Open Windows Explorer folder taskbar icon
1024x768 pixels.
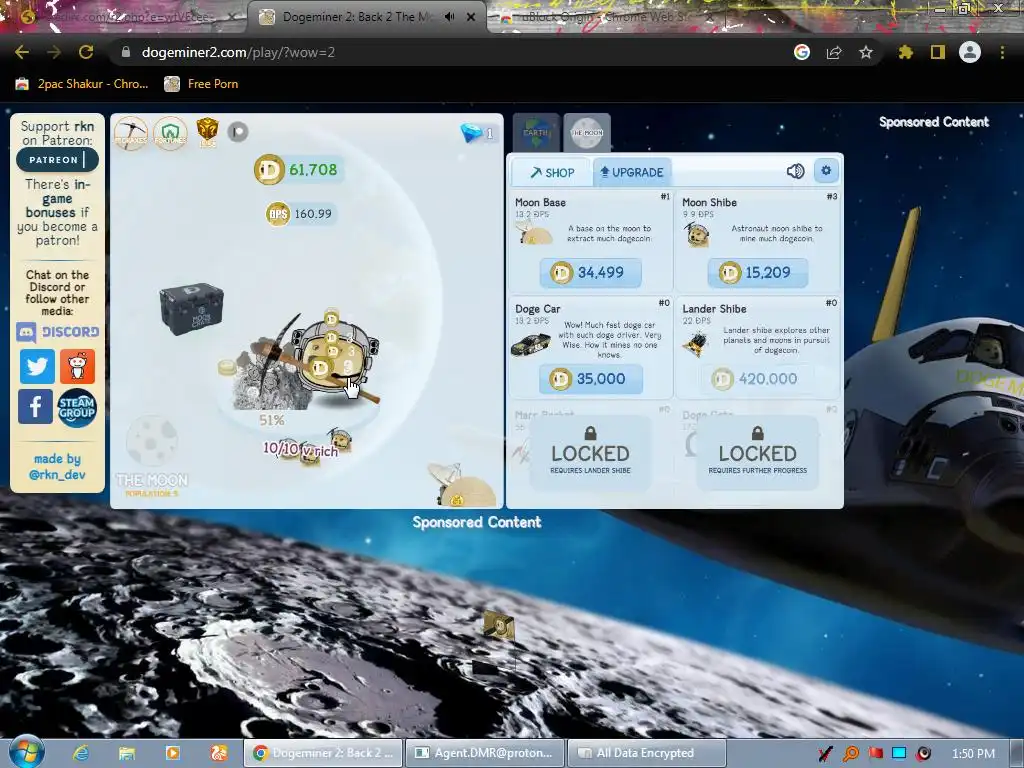pyautogui.click(x=127, y=753)
